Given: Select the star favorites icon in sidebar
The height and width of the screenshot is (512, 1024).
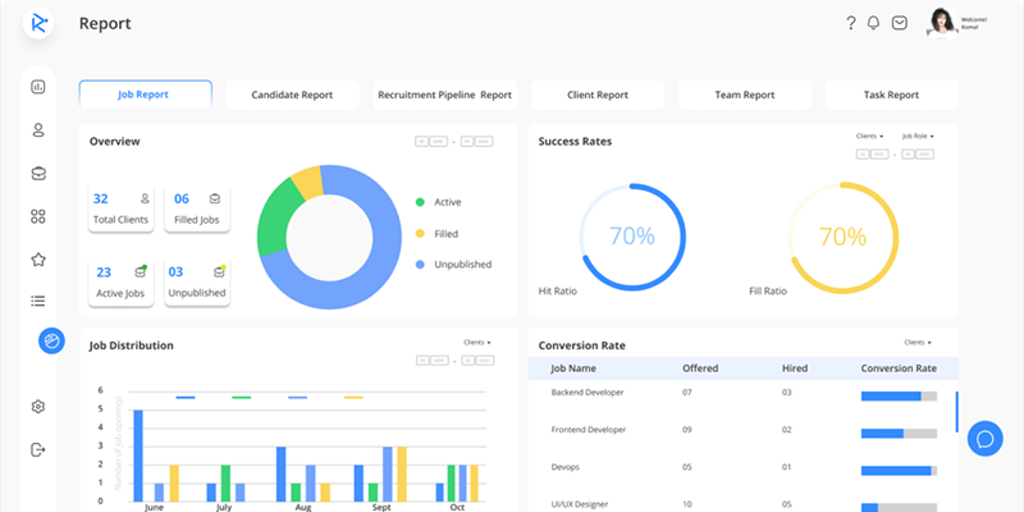Looking at the screenshot, I should [38, 260].
